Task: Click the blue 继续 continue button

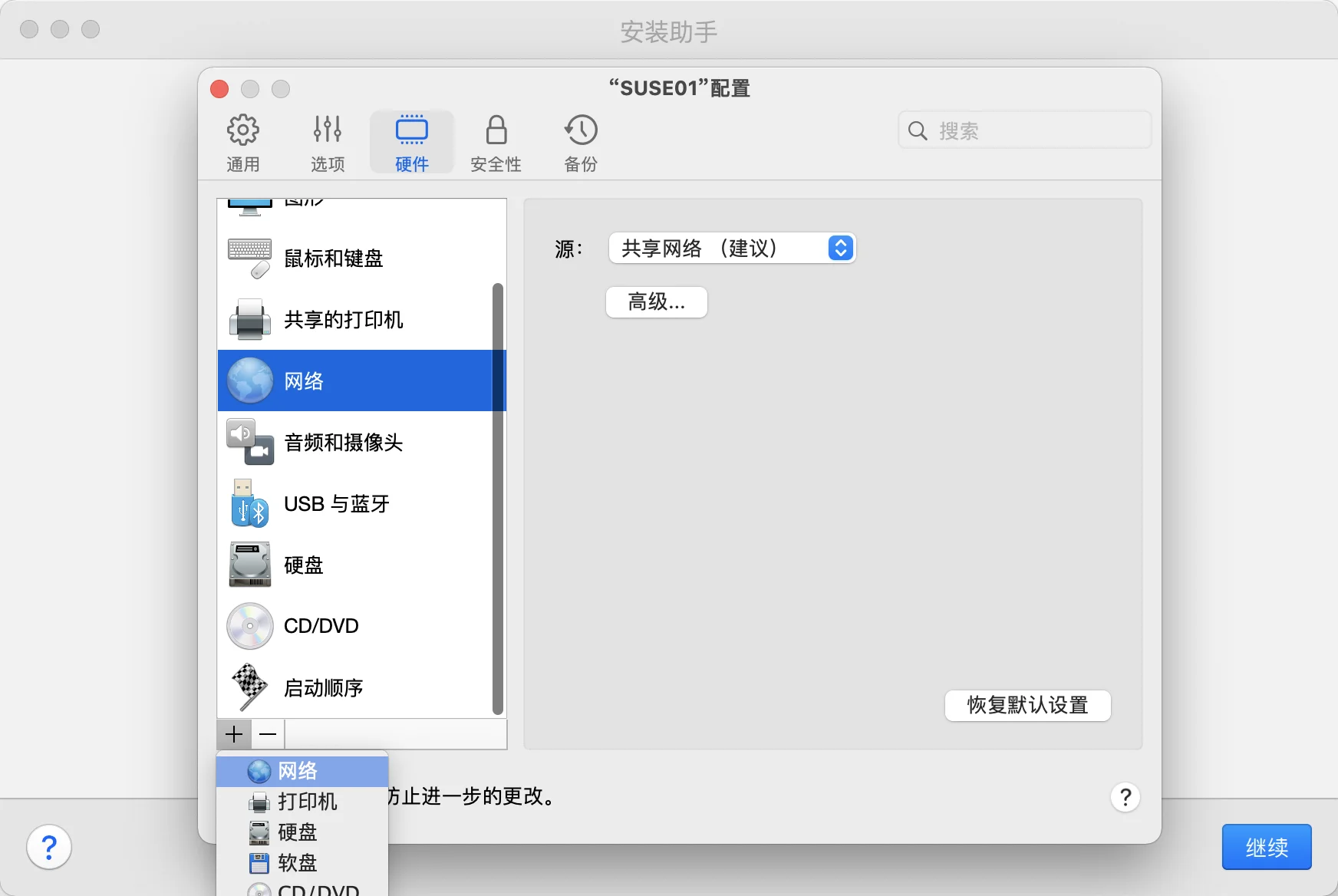Action: (x=1267, y=847)
